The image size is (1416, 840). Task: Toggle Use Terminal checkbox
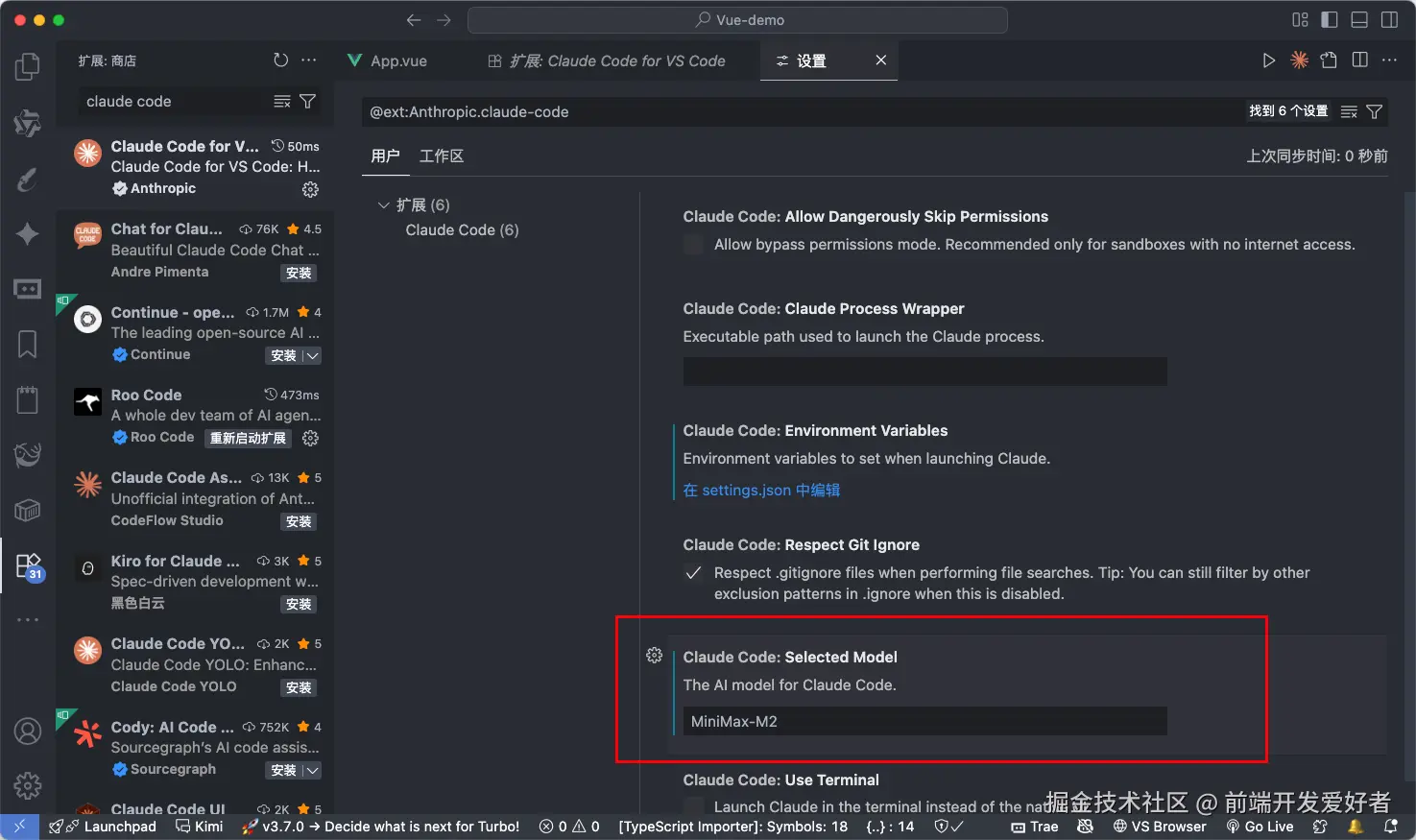(693, 807)
